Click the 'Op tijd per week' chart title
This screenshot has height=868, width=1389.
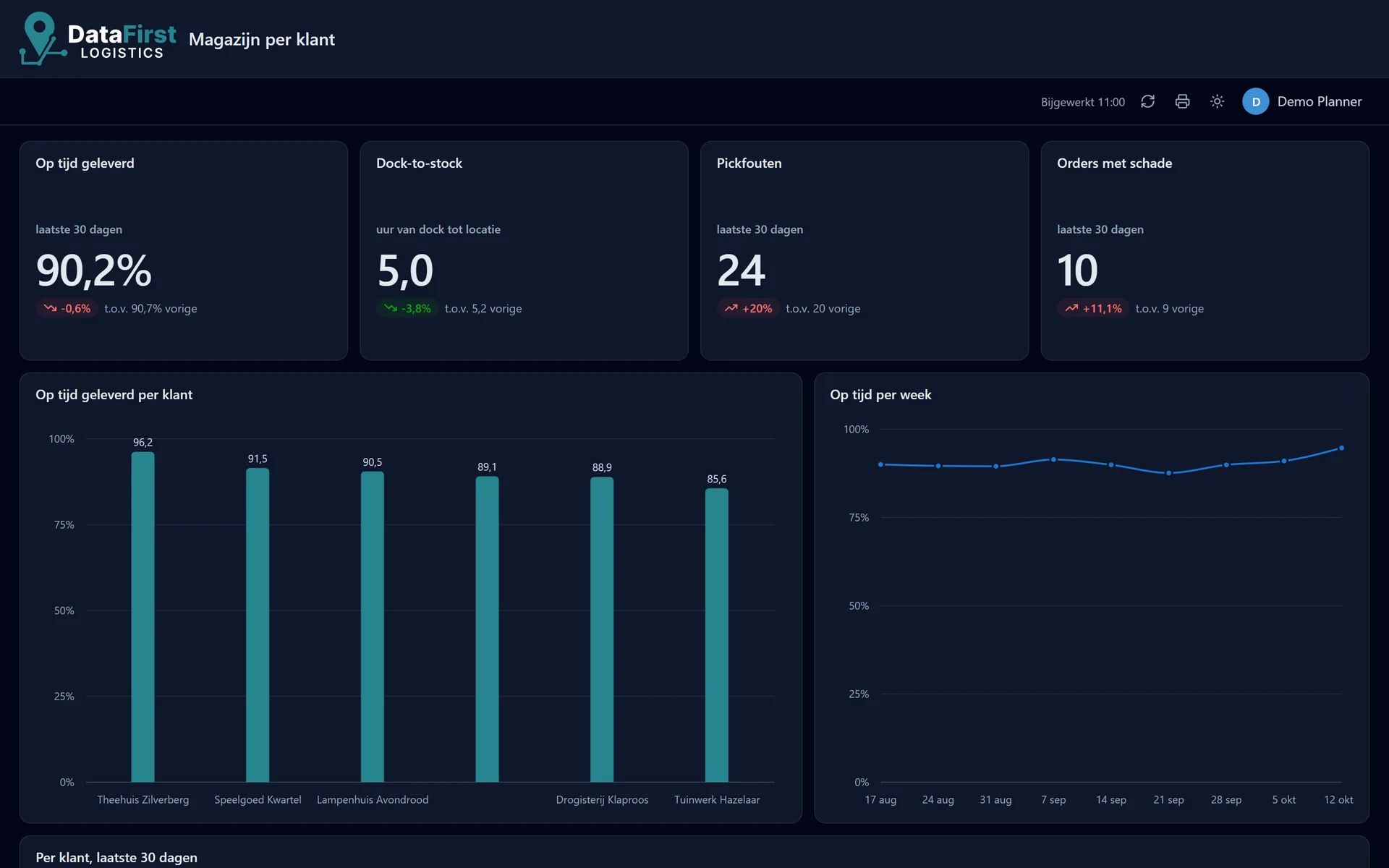[880, 394]
